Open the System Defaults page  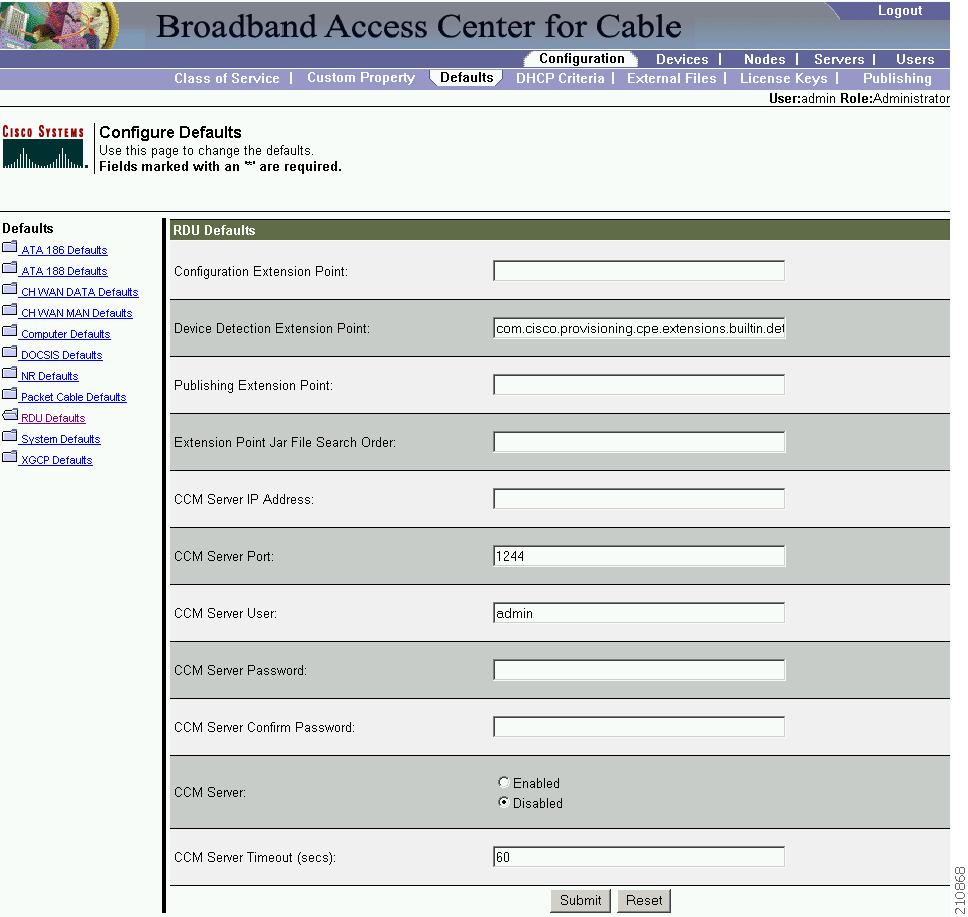[x=60, y=438]
